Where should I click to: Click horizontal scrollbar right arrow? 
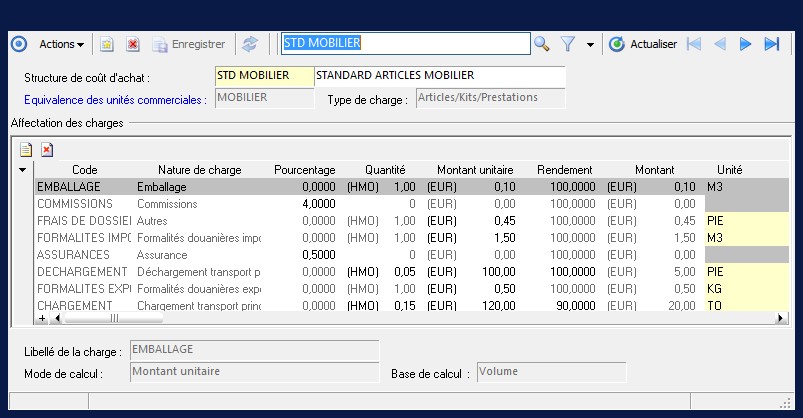coord(780,318)
